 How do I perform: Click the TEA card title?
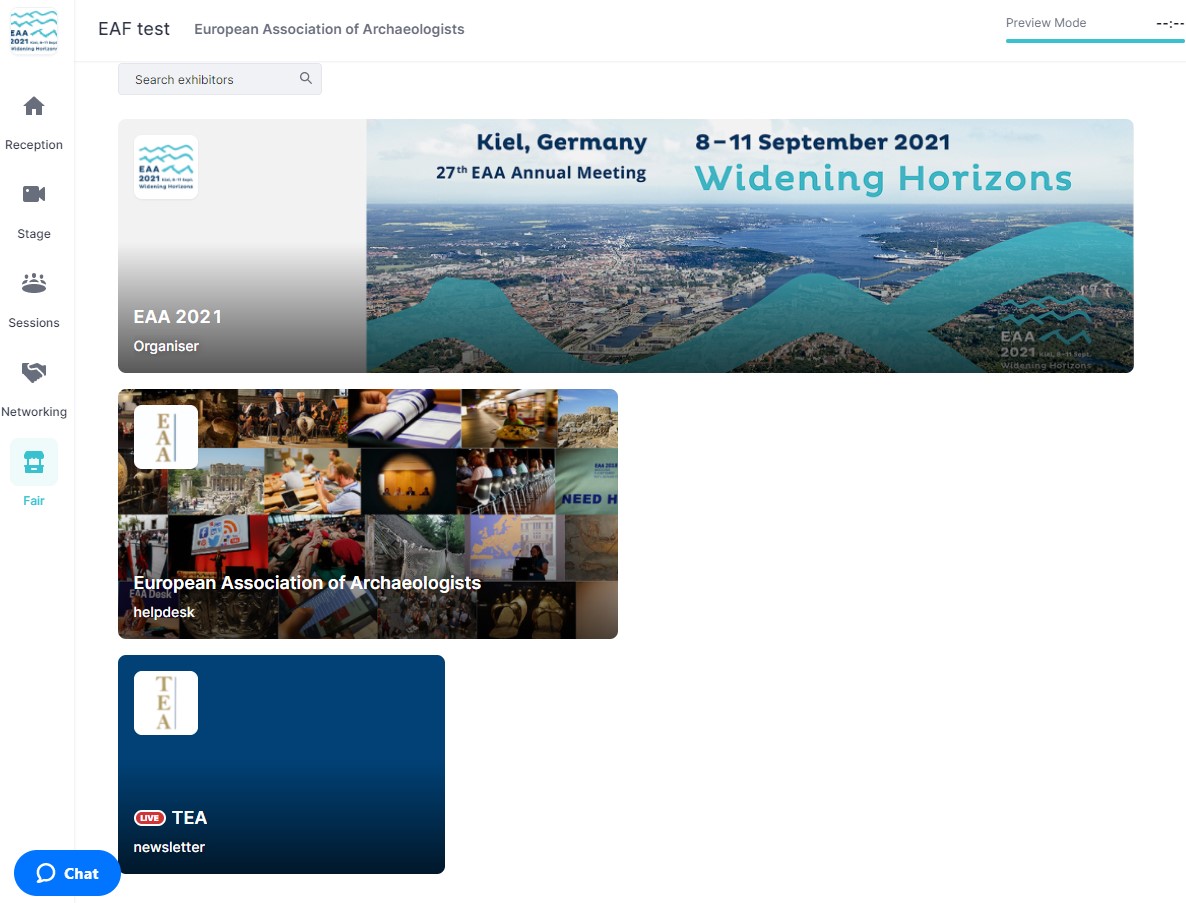(x=189, y=818)
